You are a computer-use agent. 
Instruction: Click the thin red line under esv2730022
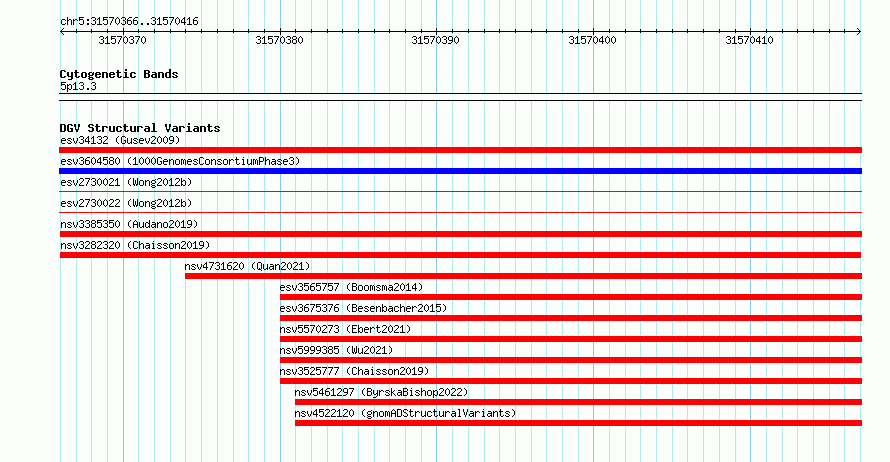(460, 213)
